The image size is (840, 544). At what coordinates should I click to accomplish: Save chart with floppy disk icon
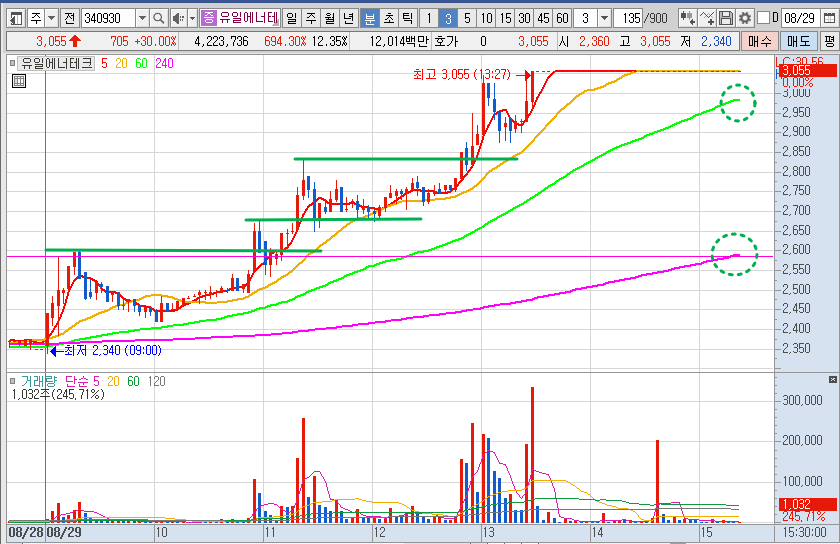725,19
